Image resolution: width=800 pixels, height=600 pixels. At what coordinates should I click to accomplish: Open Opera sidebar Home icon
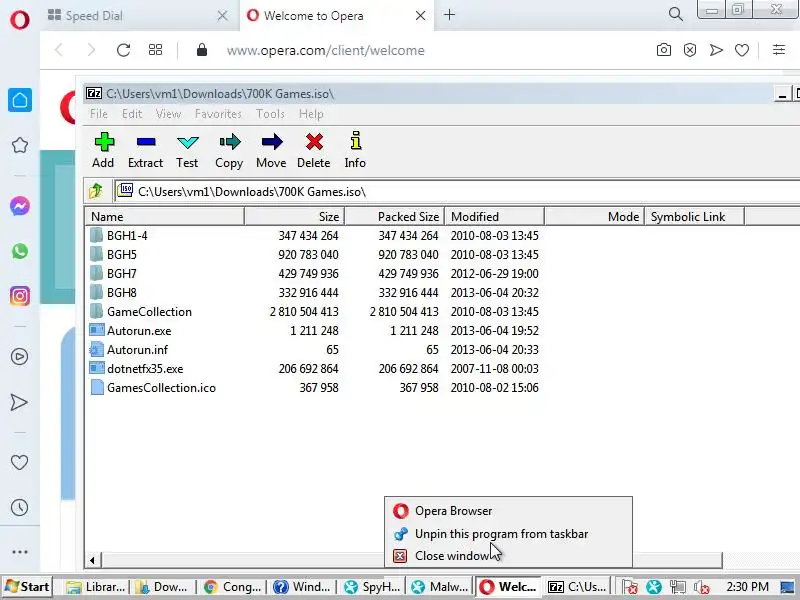pos(20,100)
